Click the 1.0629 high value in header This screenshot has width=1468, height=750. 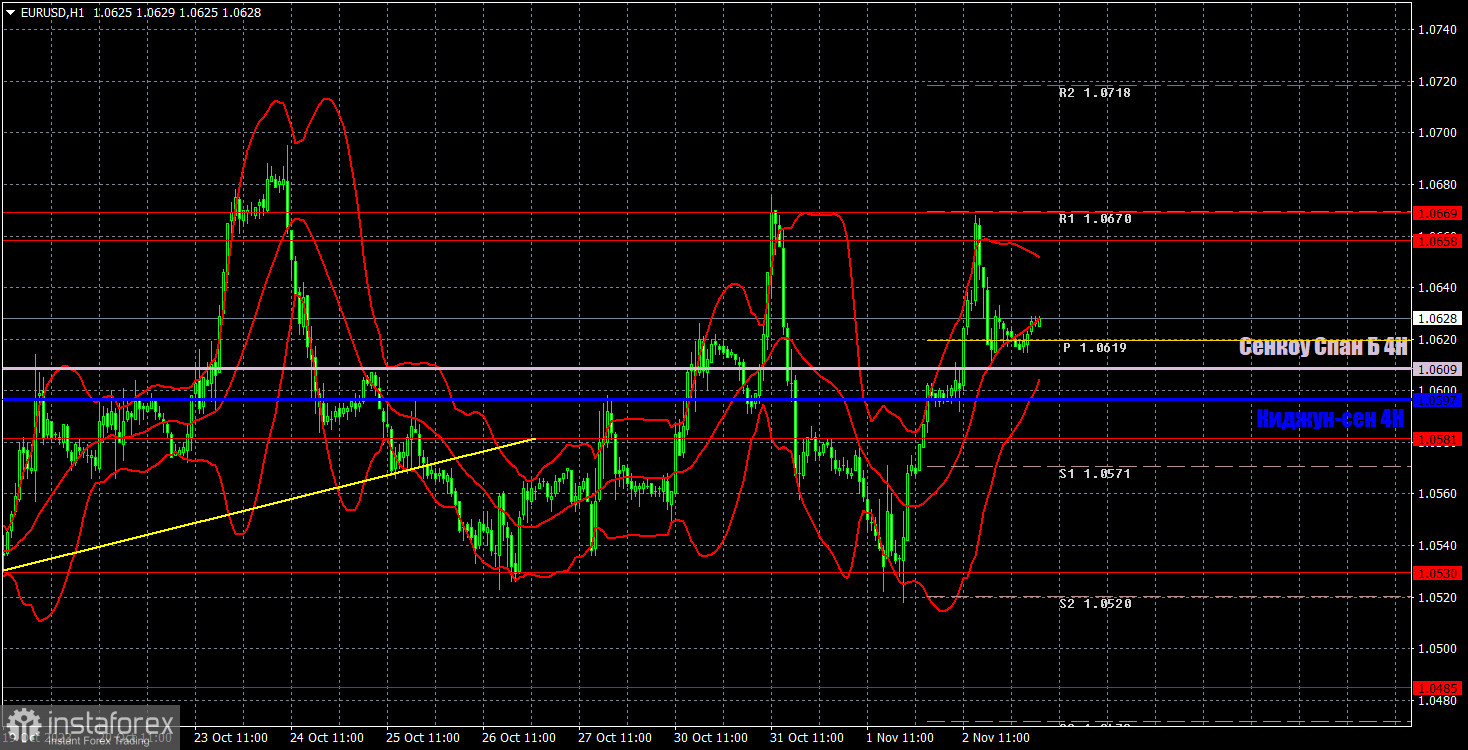(x=155, y=12)
